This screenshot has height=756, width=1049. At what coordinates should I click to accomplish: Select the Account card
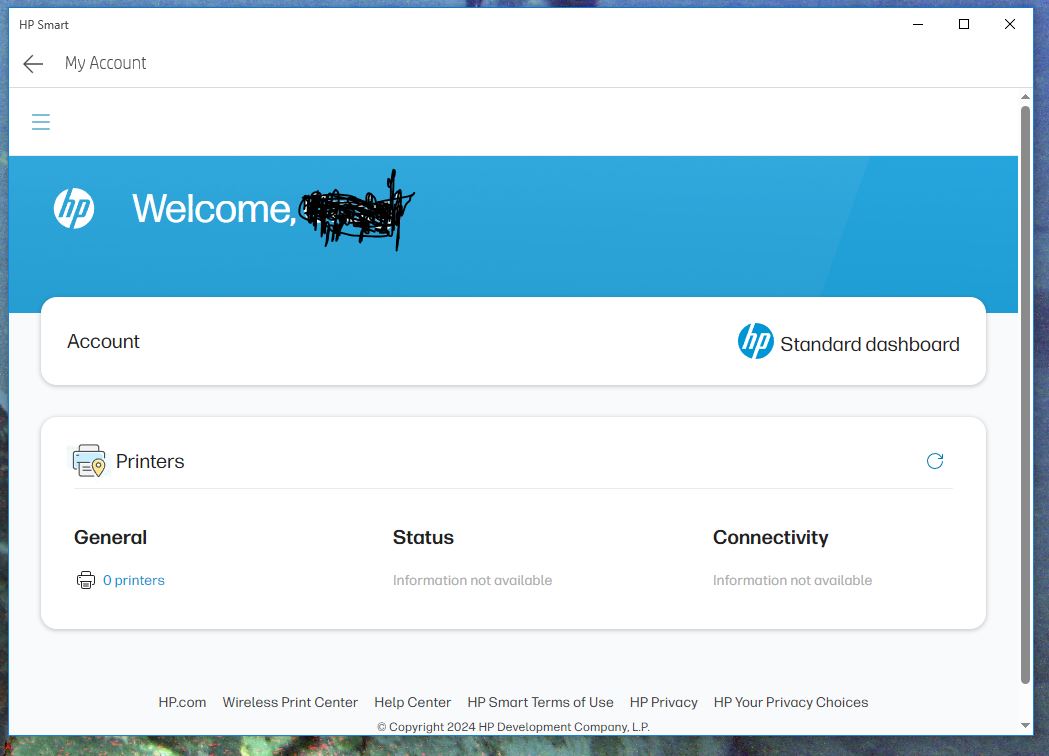[x=513, y=341]
